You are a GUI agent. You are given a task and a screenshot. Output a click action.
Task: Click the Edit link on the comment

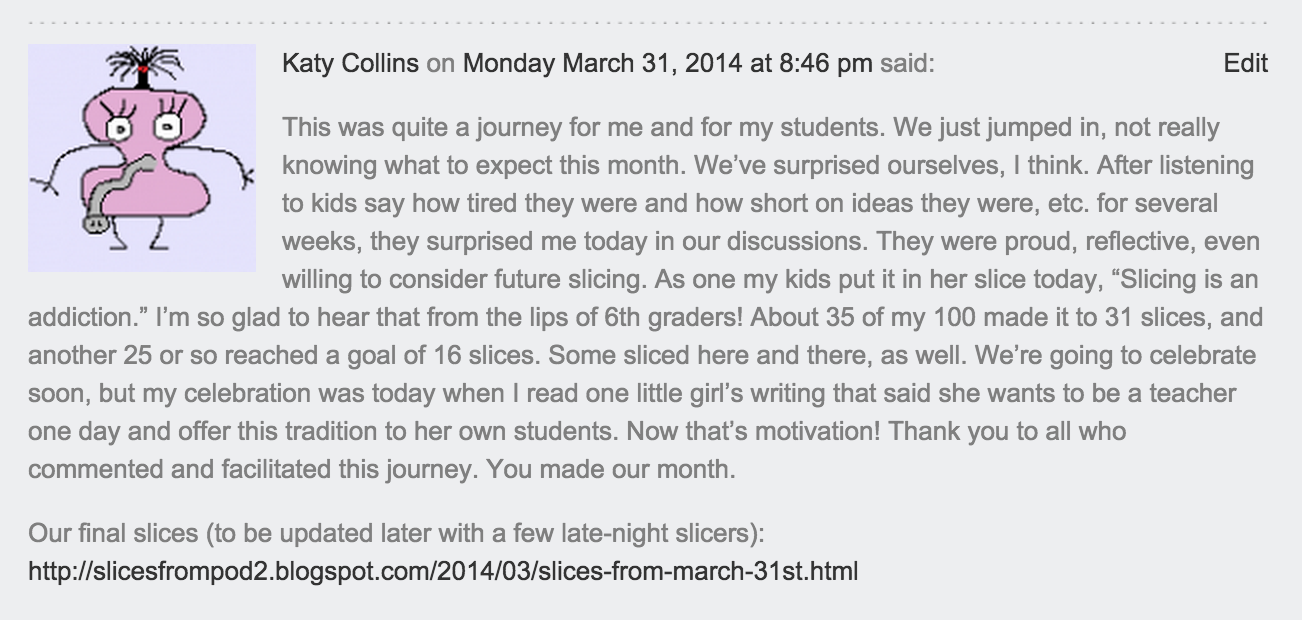[1245, 64]
